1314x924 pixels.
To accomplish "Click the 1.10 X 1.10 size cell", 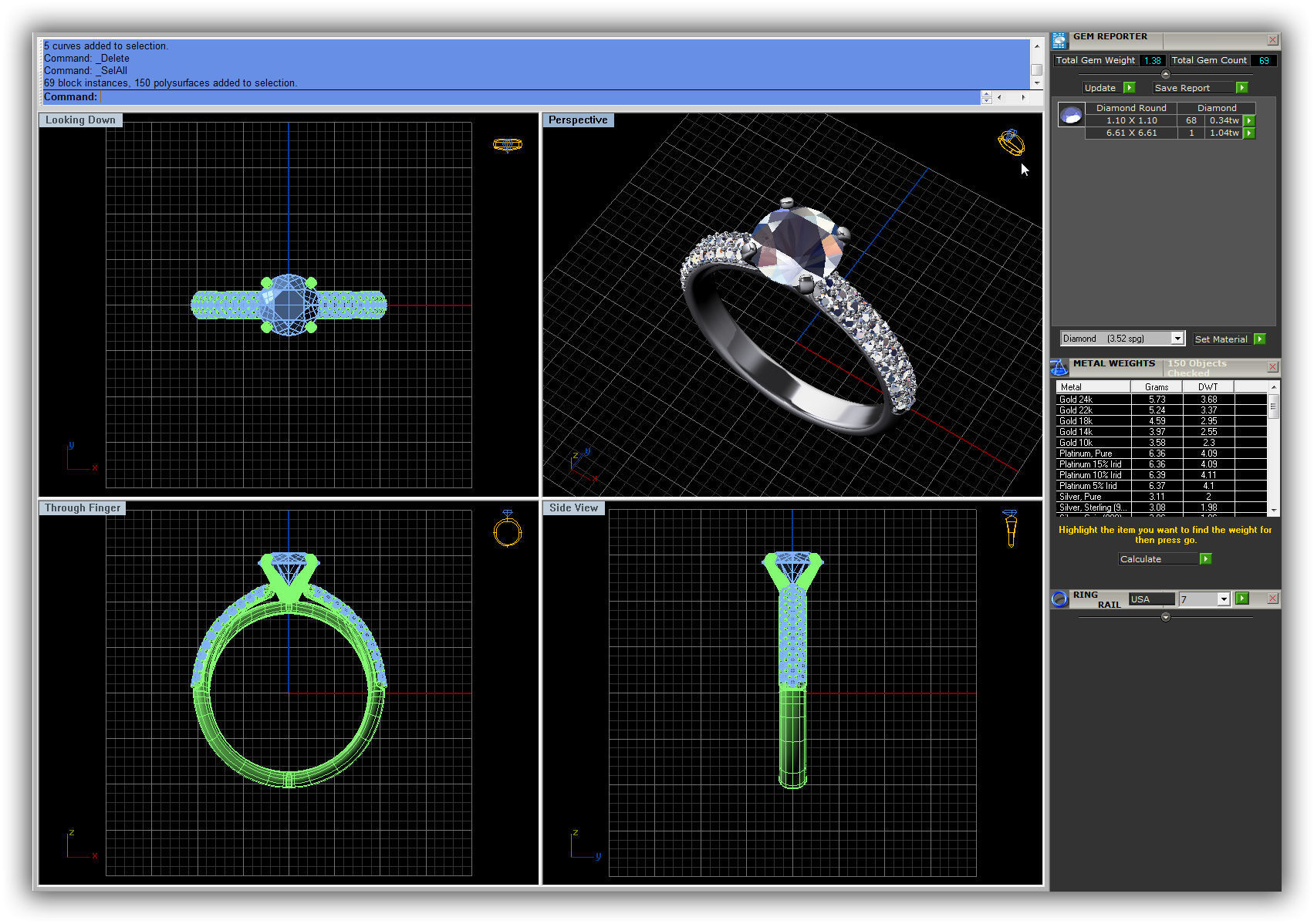I will click(x=1131, y=121).
